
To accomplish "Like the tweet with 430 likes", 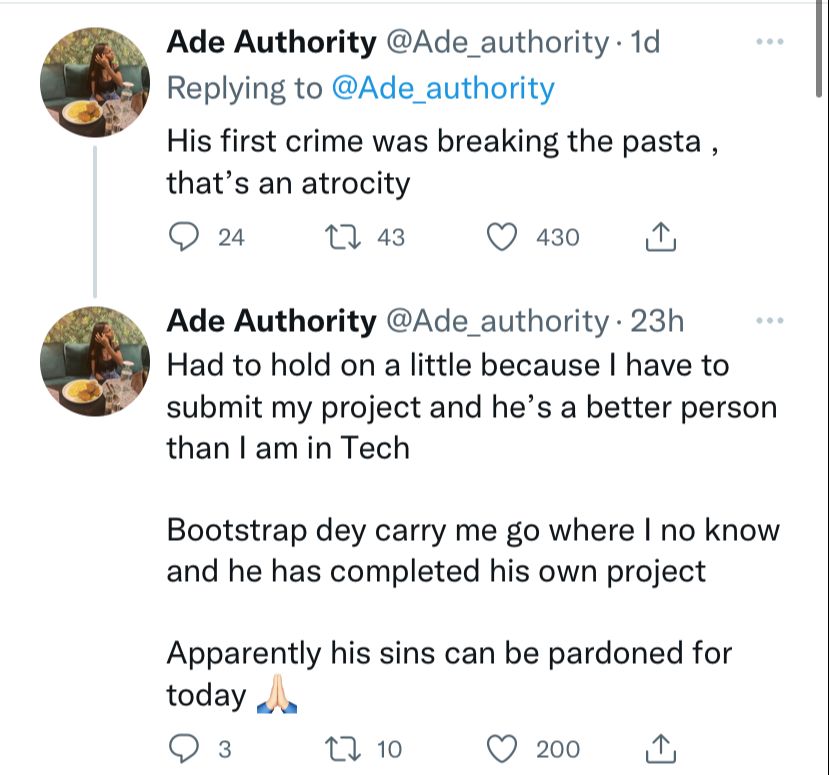I will 504,237.
